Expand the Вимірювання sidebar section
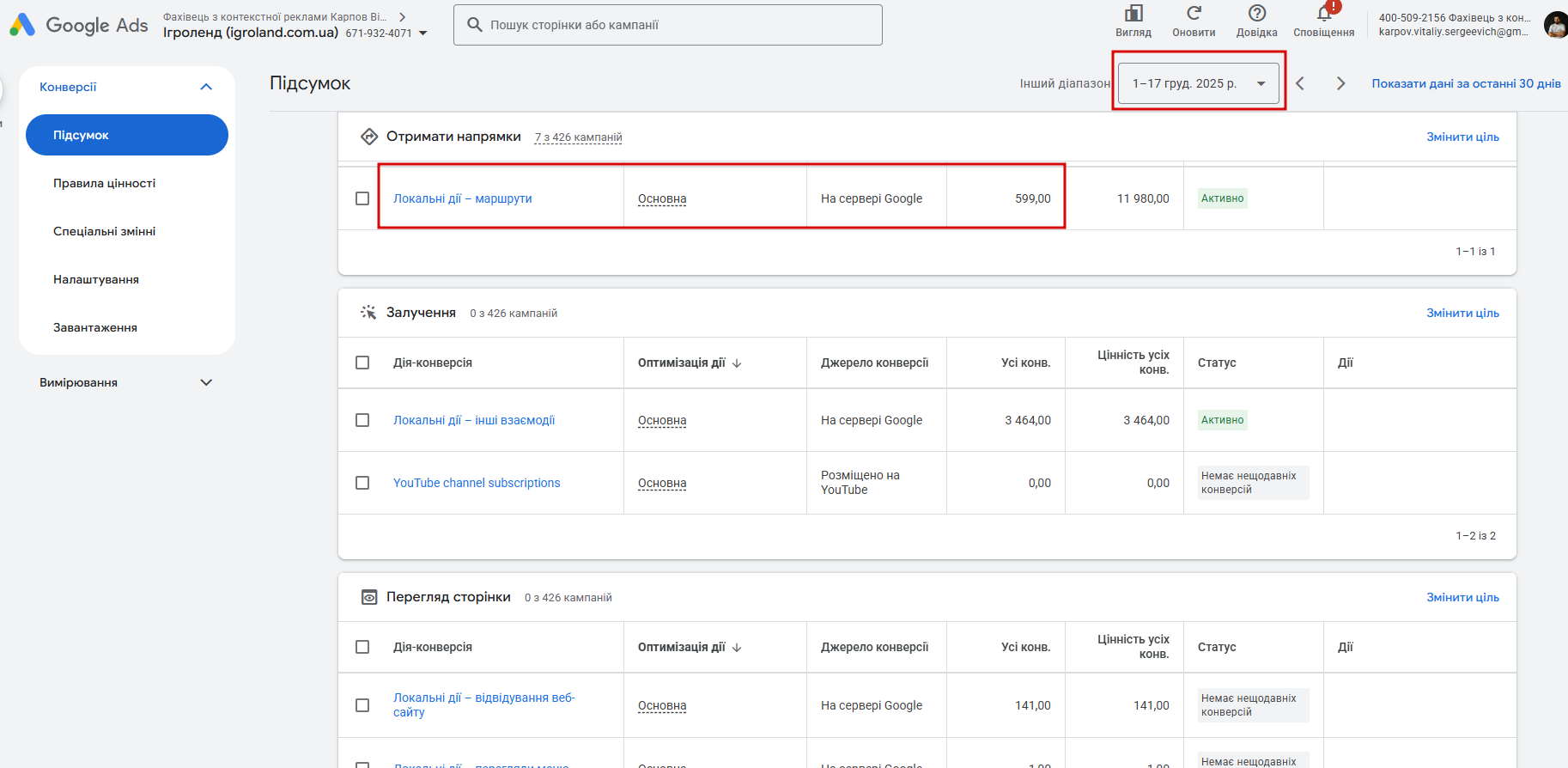The width and height of the screenshot is (1568, 768). [x=206, y=382]
